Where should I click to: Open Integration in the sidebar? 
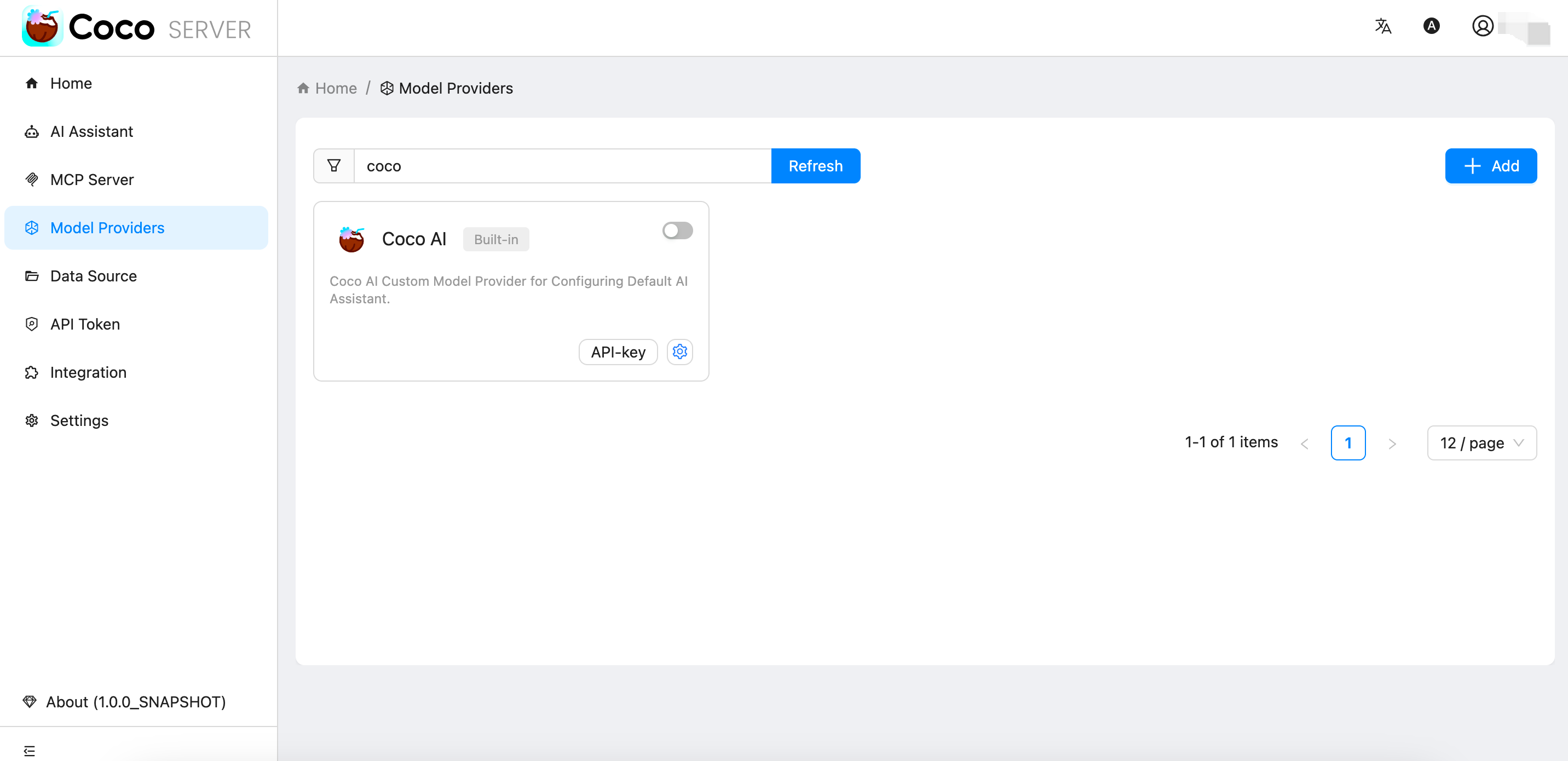(x=136, y=372)
